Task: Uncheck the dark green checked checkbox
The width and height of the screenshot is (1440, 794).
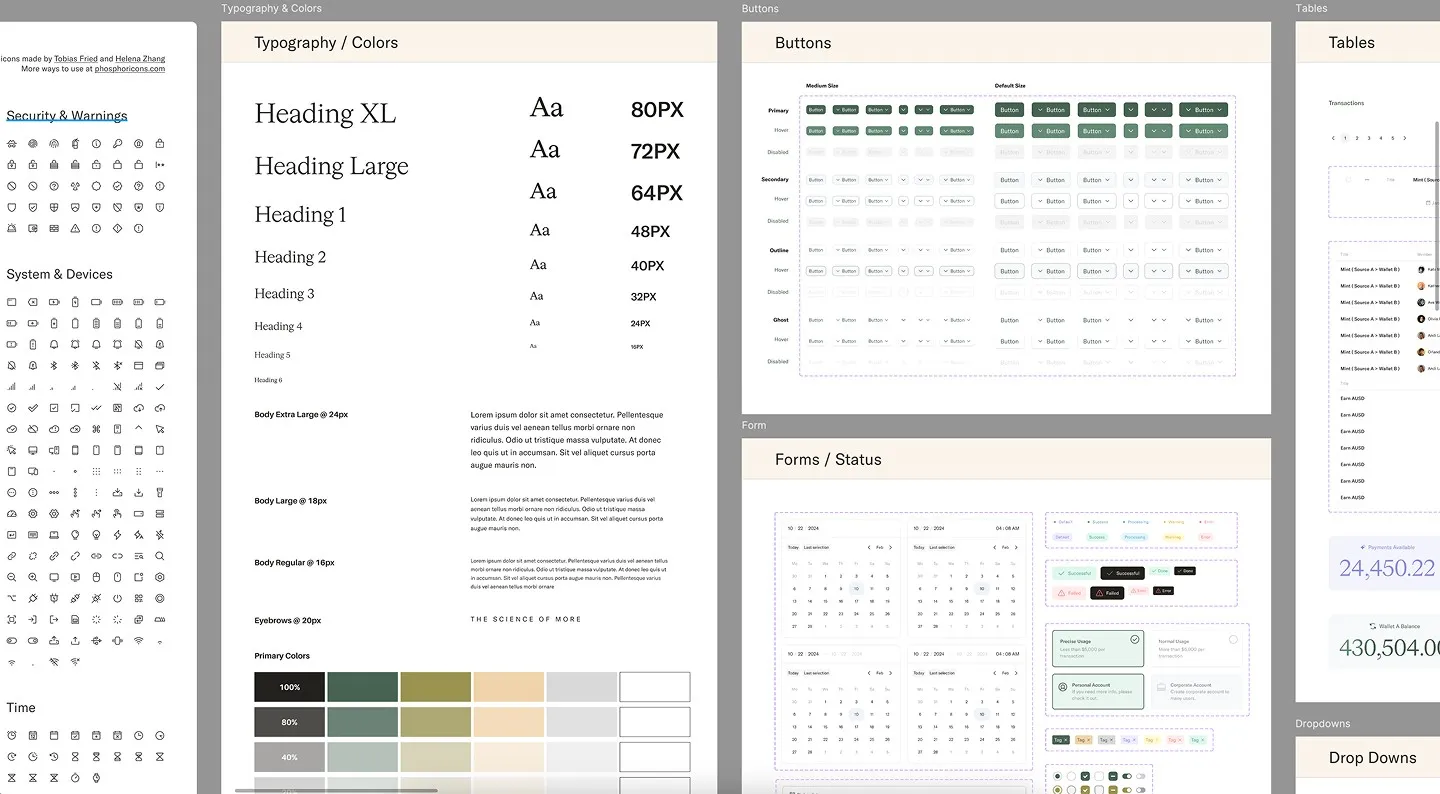Action: pyautogui.click(x=1086, y=776)
